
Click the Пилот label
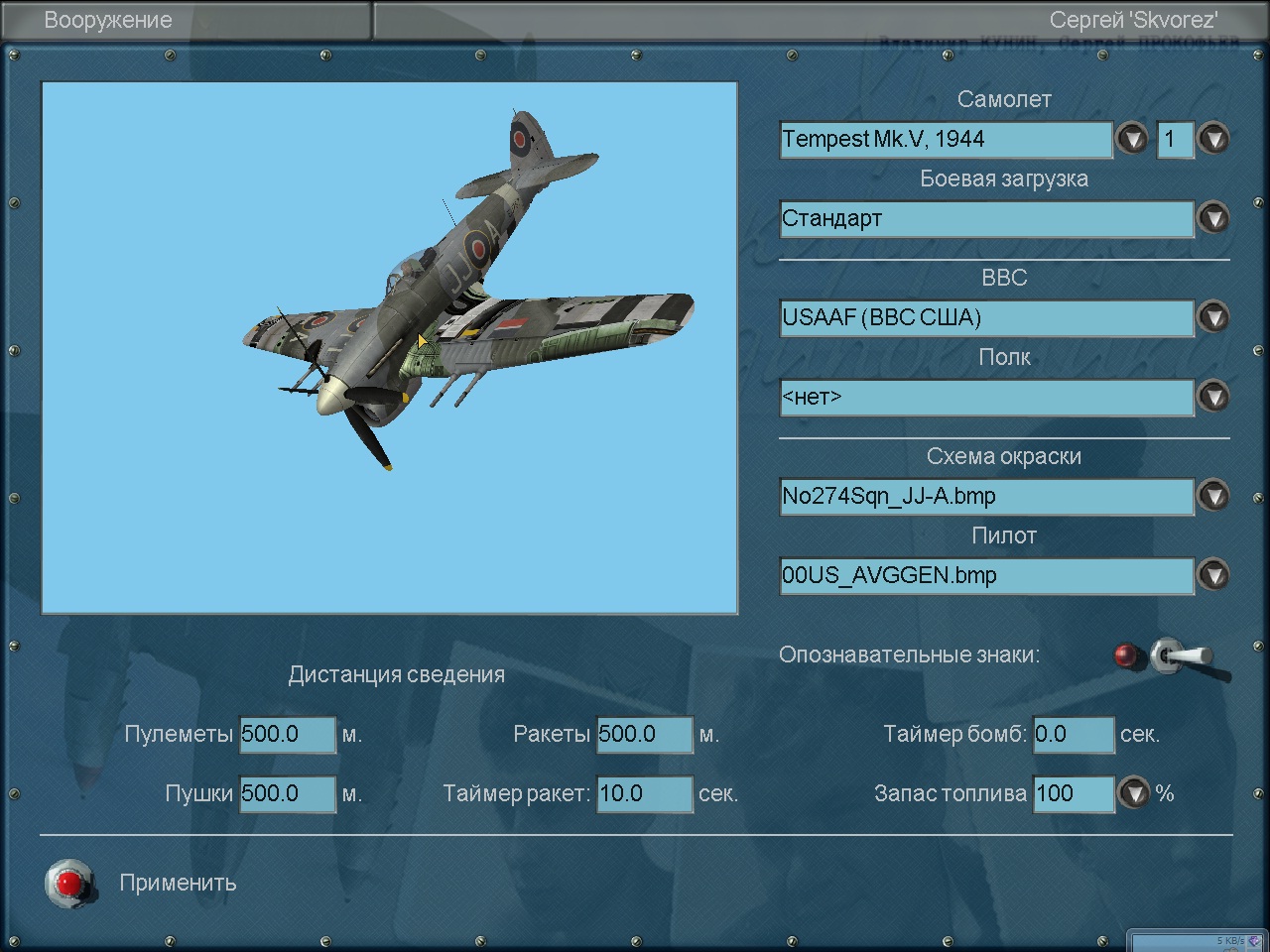1004,535
